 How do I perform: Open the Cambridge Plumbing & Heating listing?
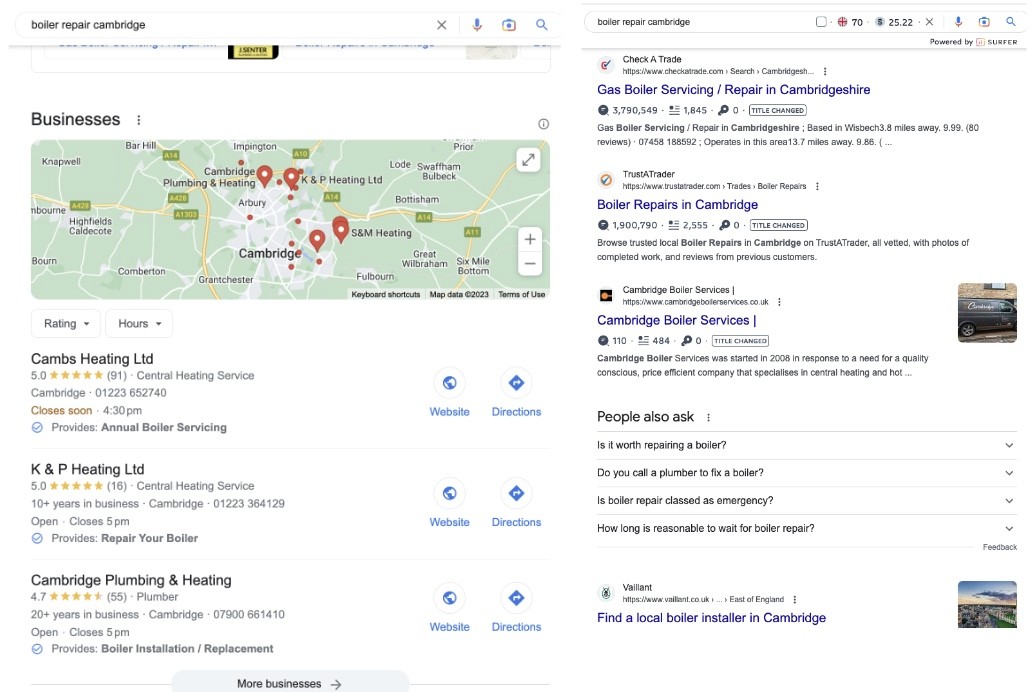131,580
